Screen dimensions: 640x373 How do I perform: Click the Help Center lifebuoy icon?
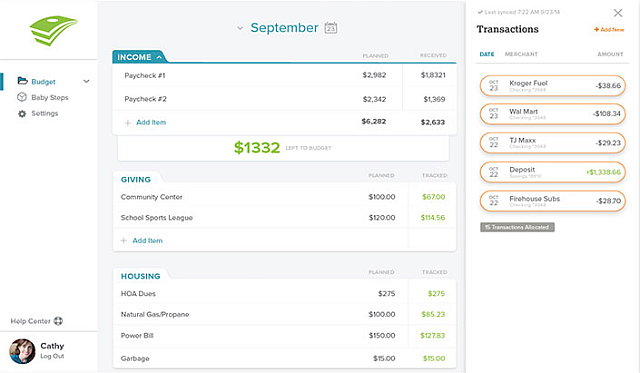click(x=58, y=321)
